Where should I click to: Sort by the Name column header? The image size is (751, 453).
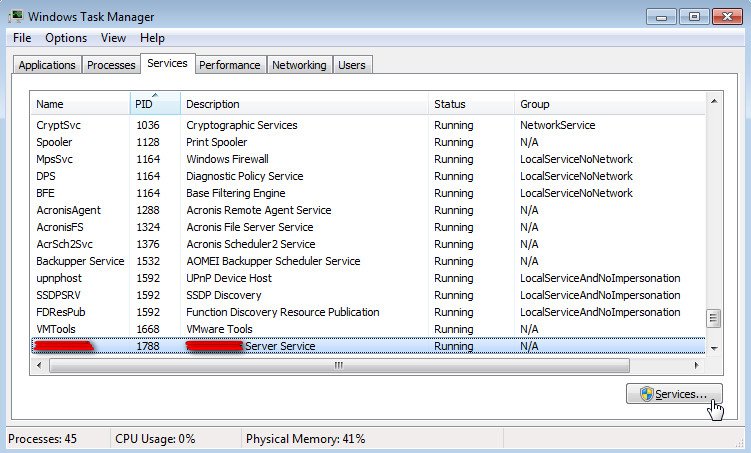pyautogui.click(x=80, y=104)
